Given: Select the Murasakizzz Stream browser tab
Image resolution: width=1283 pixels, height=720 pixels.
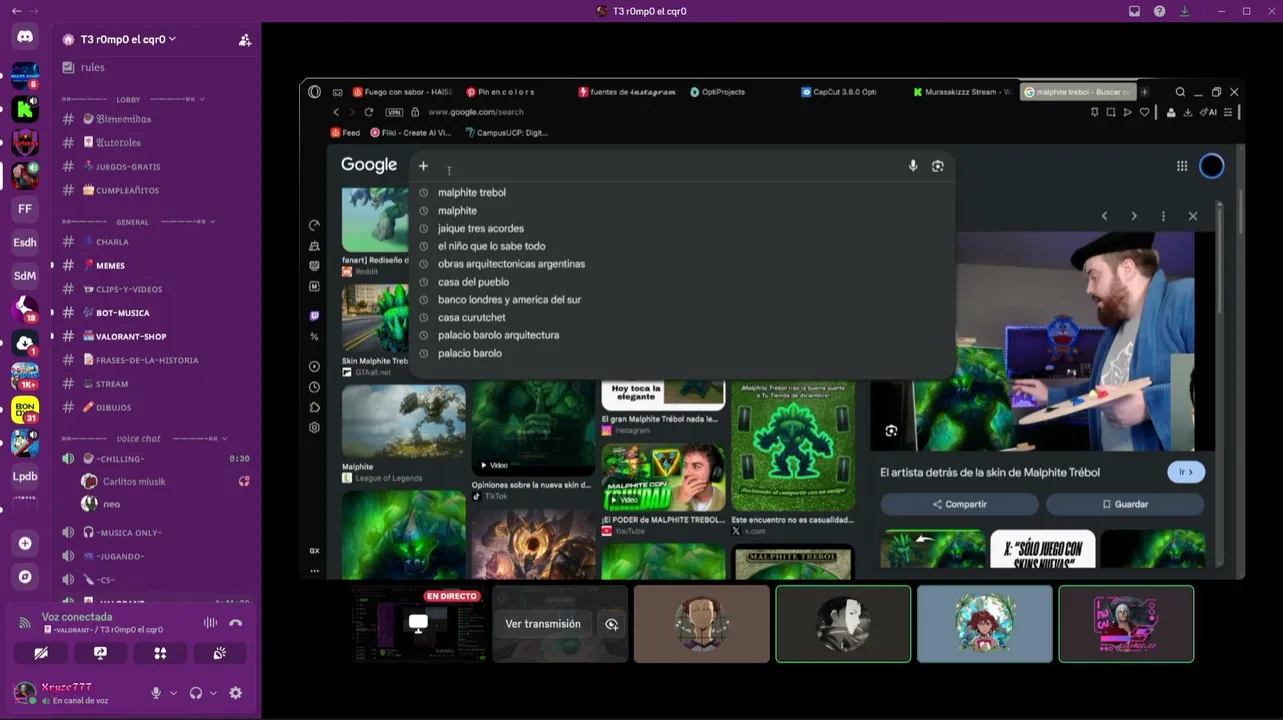Looking at the screenshot, I should tap(961, 92).
